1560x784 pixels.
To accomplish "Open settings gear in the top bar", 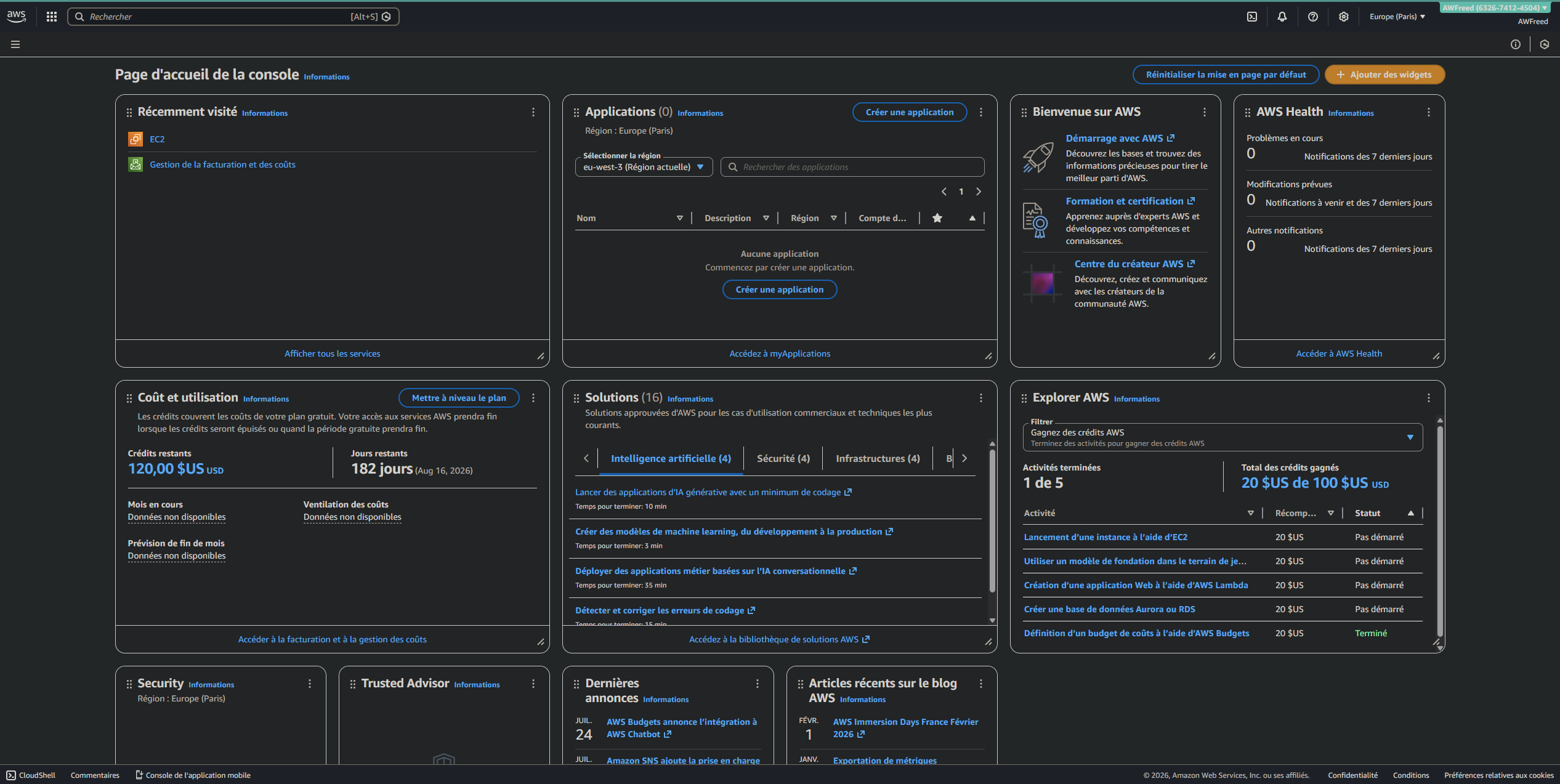I will 1344,17.
